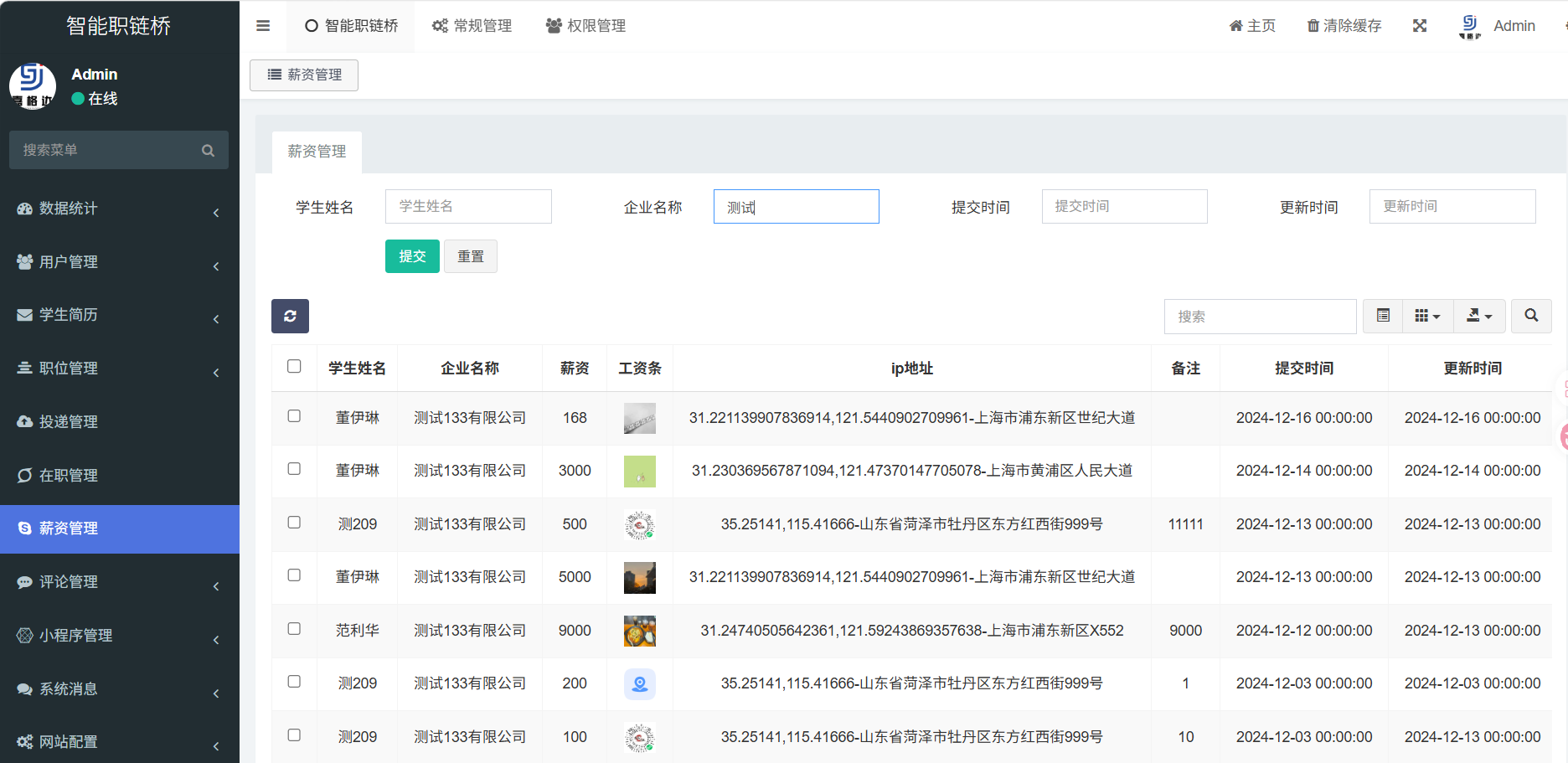Open the 权限管理 top menu tab
Viewport: 1568px width, 763px height.
[x=586, y=26]
